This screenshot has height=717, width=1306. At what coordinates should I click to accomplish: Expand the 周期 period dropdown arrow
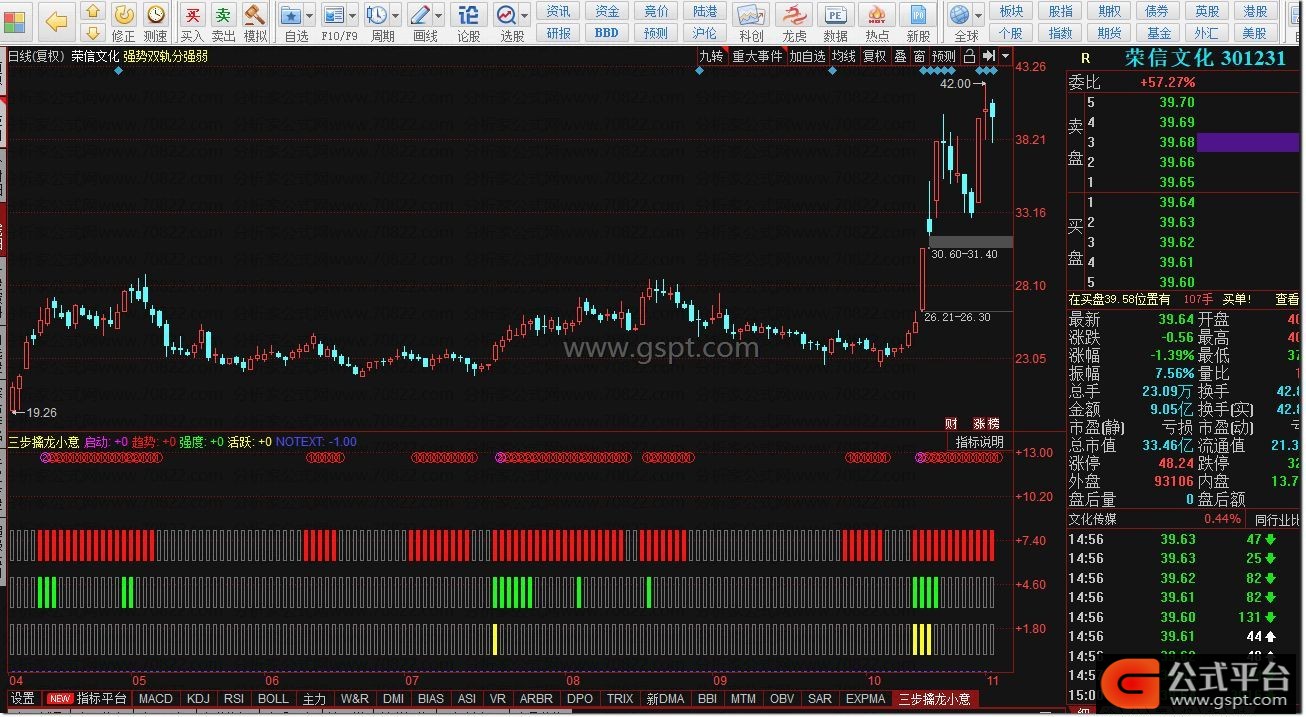(x=396, y=16)
